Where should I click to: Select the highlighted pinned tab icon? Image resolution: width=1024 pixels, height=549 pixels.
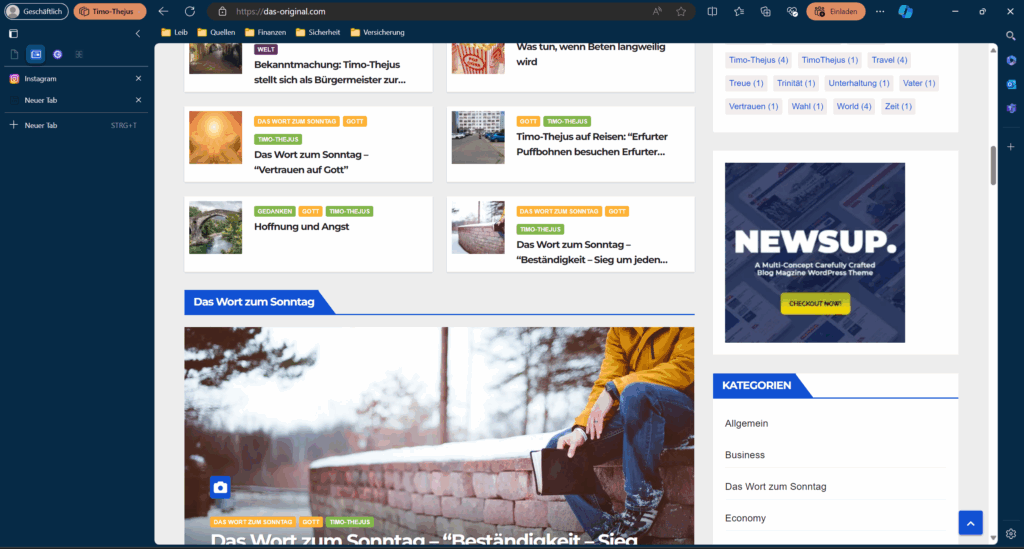(36, 54)
